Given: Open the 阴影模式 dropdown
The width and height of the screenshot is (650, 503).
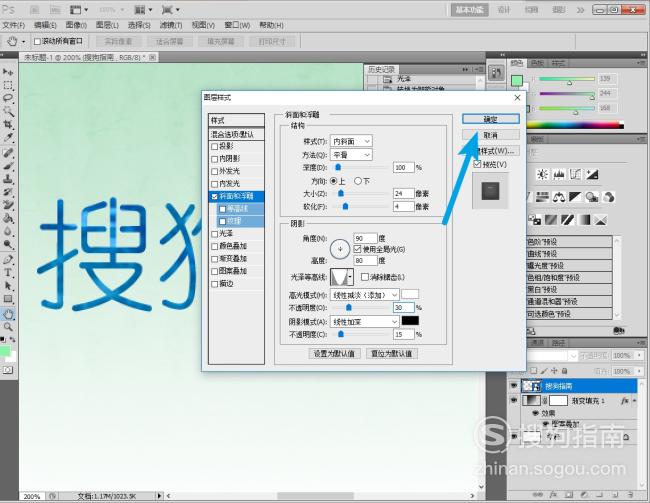Looking at the screenshot, I should click(x=364, y=321).
